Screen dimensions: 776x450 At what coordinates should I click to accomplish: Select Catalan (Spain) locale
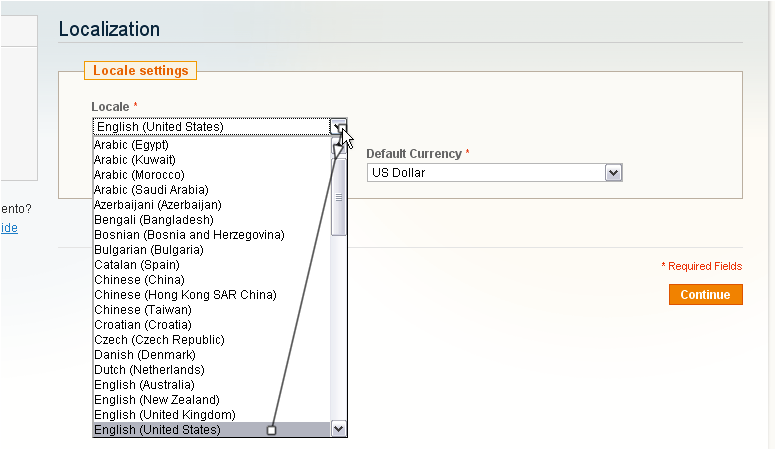(136, 265)
